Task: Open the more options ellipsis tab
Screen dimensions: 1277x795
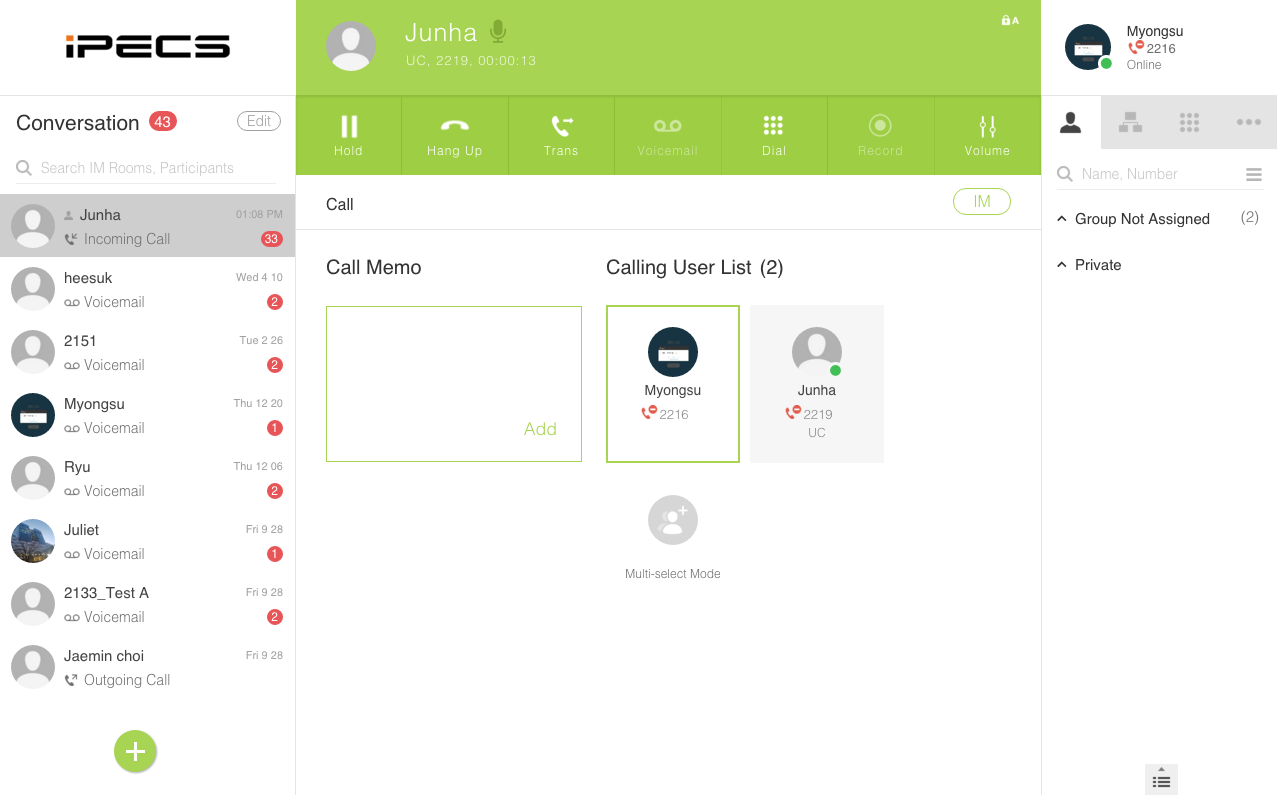Action: (1248, 122)
